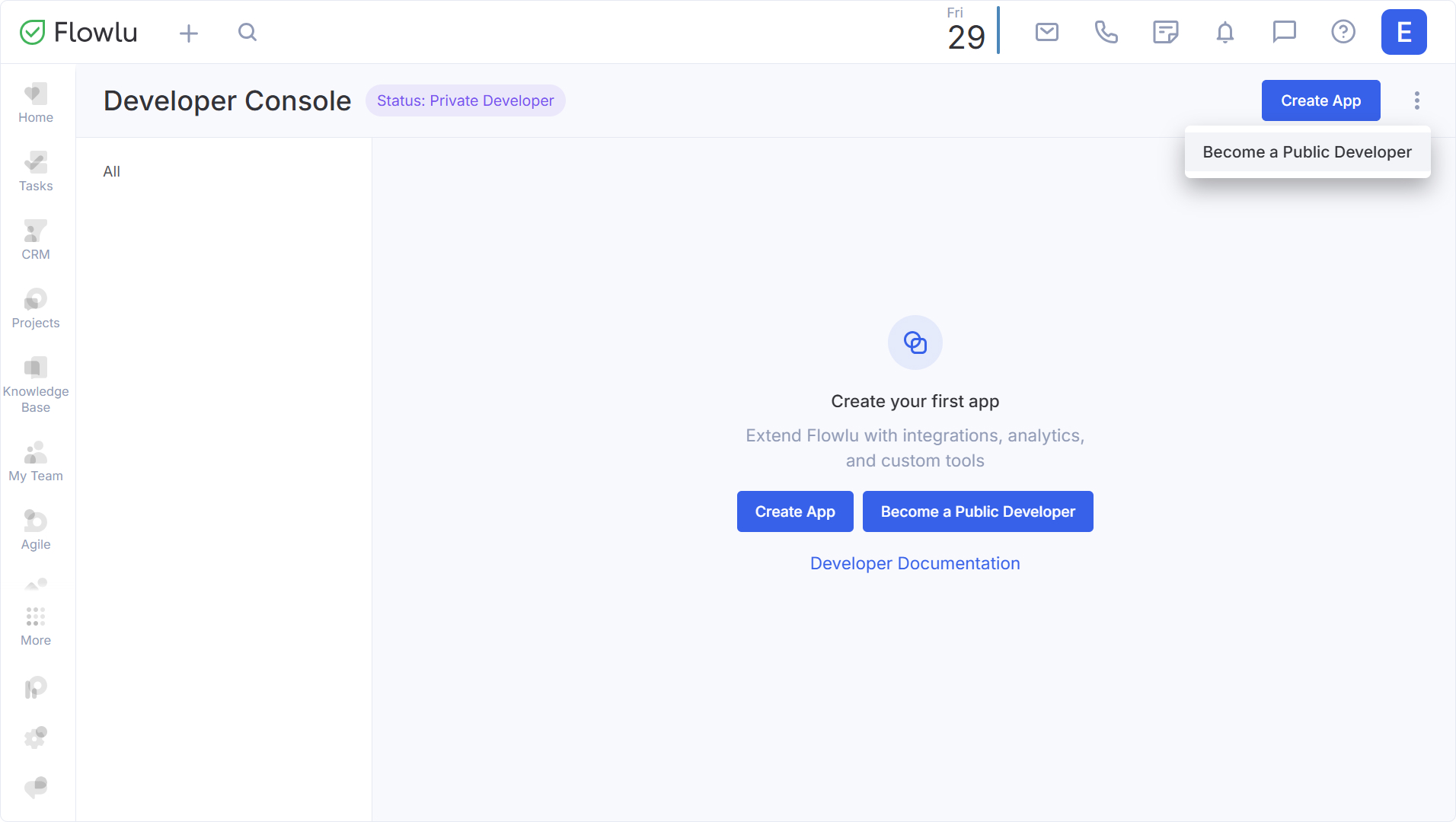The image size is (1456, 822).
Task: Open the mail envelope icon
Action: click(x=1047, y=32)
